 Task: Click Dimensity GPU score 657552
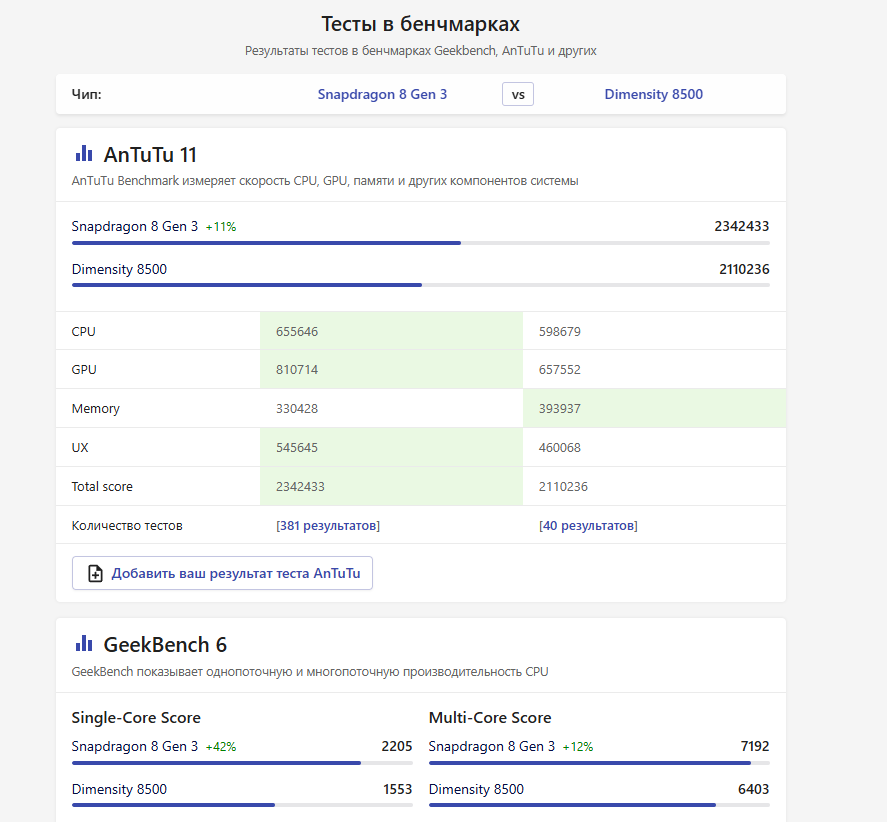click(559, 369)
